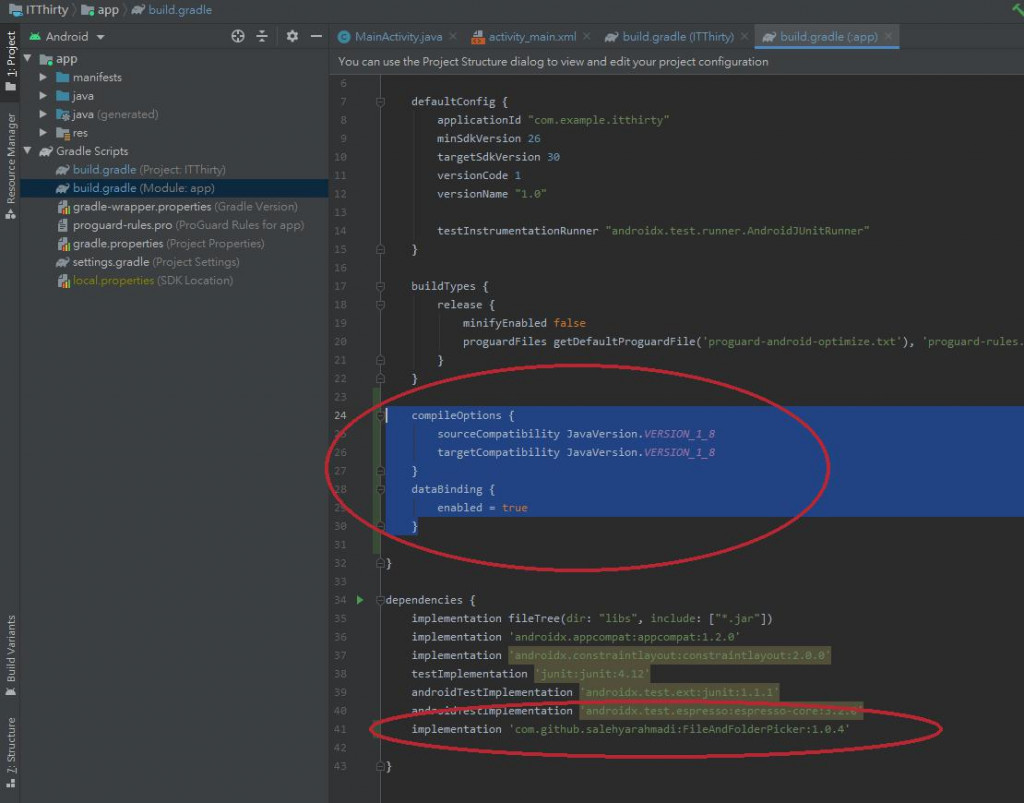This screenshot has height=803, width=1024.
Task: Expand the java (generated) folder
Action: (x=43, y=114)
